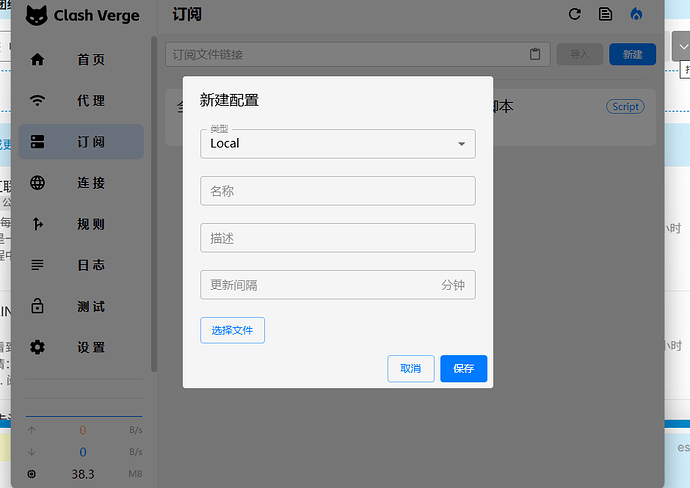Click the memory usage chip icon
690x488 pixels.
[x=32, y=474]
